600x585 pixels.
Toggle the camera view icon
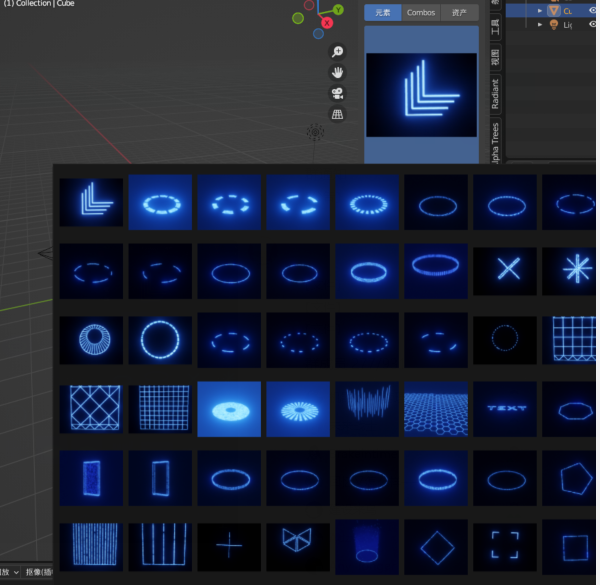tap(338, 93)
